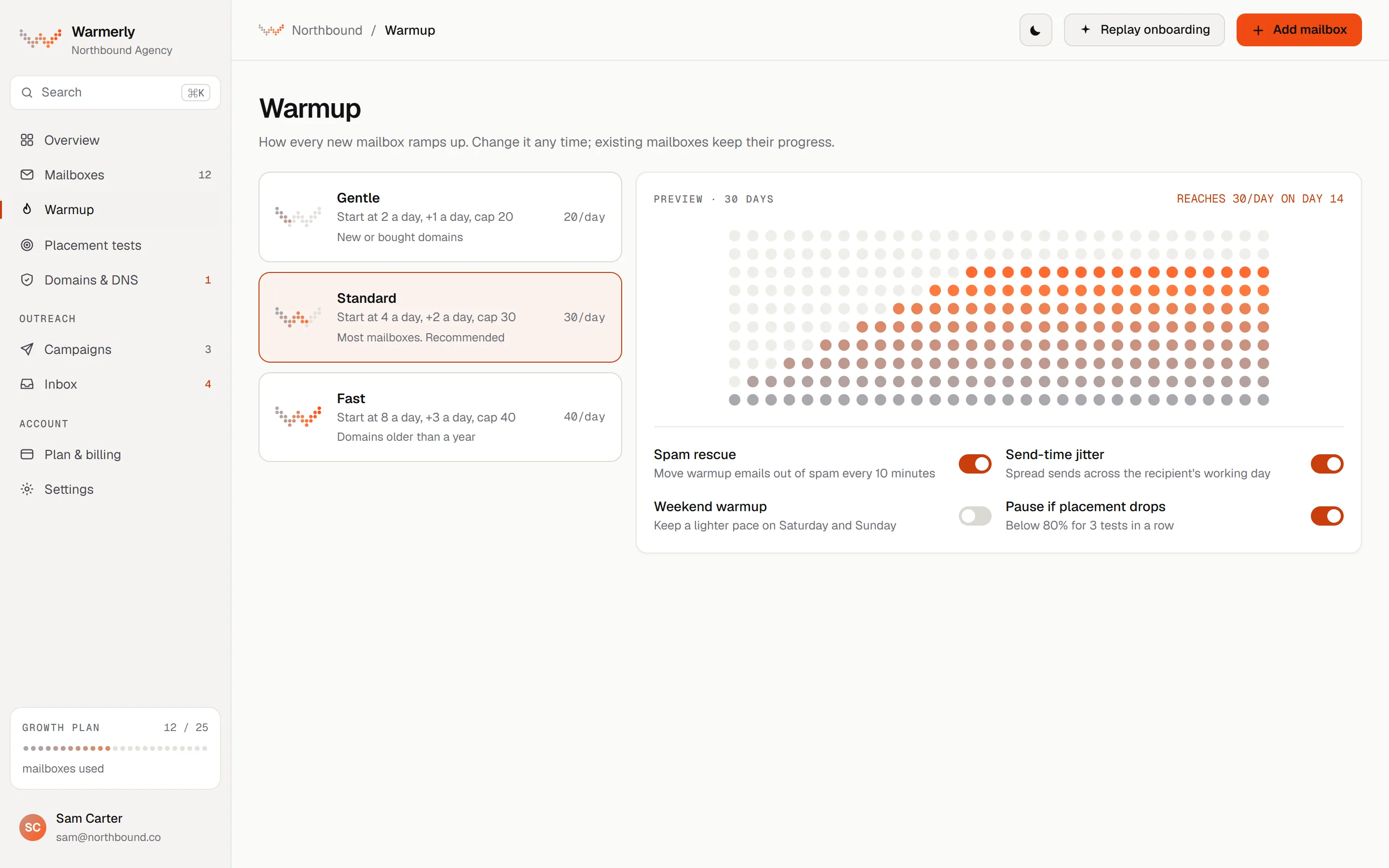The height and width of the screenshot is (868, 1389).
Task: Enable Weekend warmup toggle
Action: tap(975, 515)
